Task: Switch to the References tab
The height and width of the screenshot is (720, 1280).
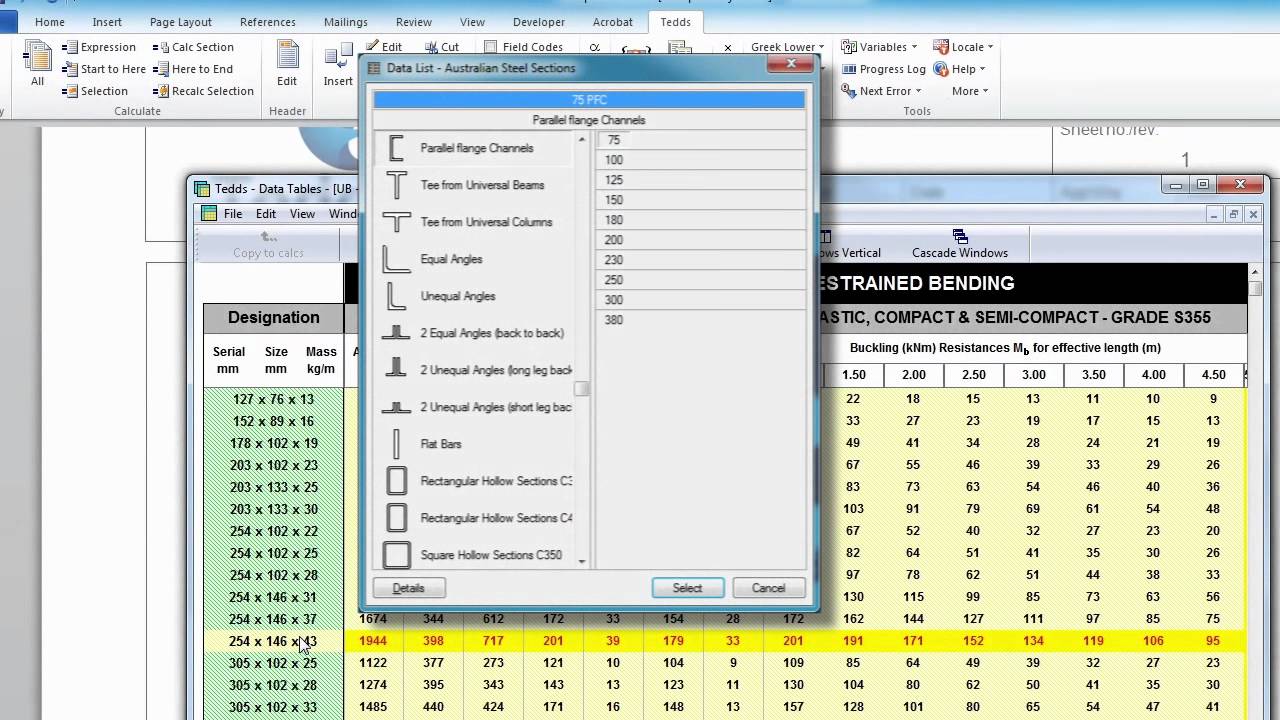Action: (x=268, y=22)
